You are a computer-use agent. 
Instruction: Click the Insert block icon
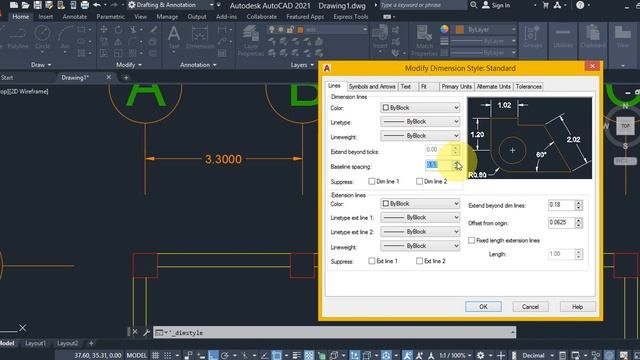coord(380,37)
